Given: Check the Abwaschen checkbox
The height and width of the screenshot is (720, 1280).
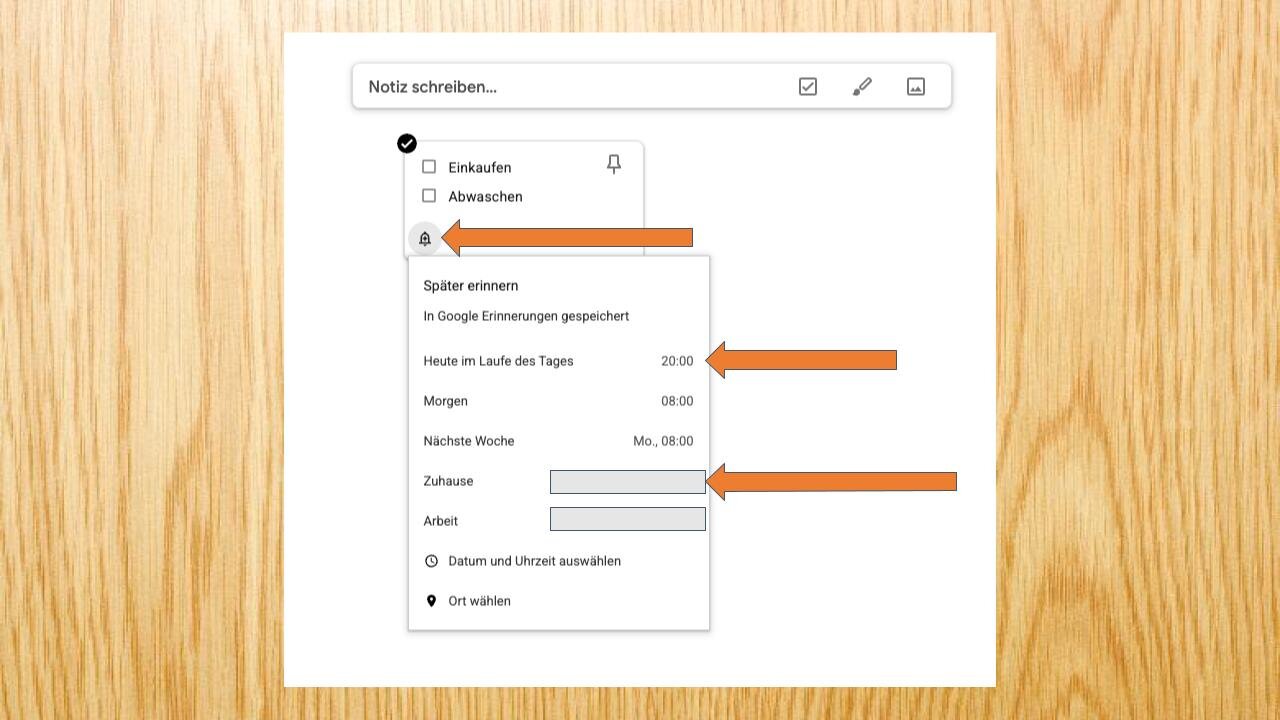Looking at the screenshot, I should 429,196.
